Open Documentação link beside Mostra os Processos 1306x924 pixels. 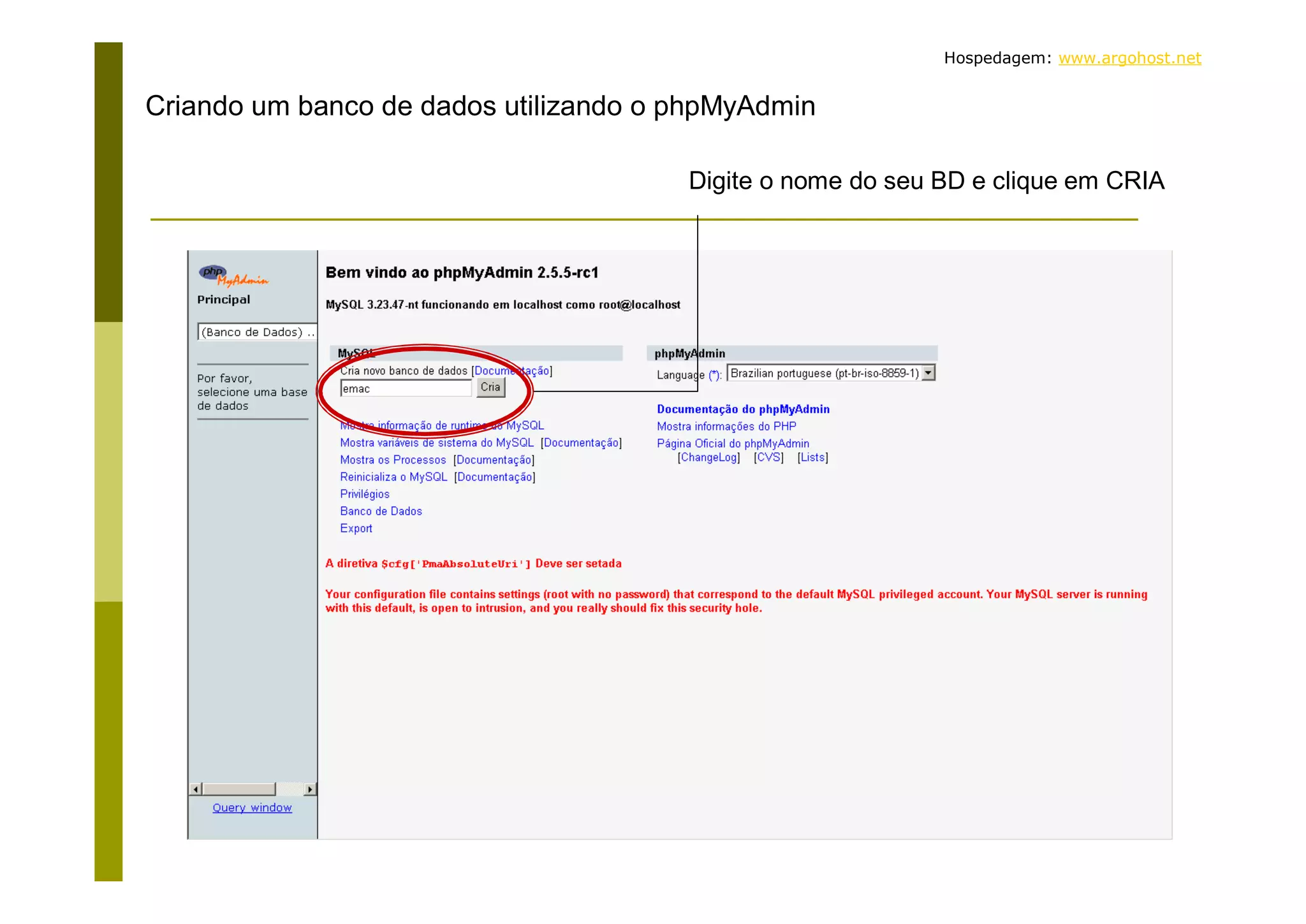pos(494,460)
